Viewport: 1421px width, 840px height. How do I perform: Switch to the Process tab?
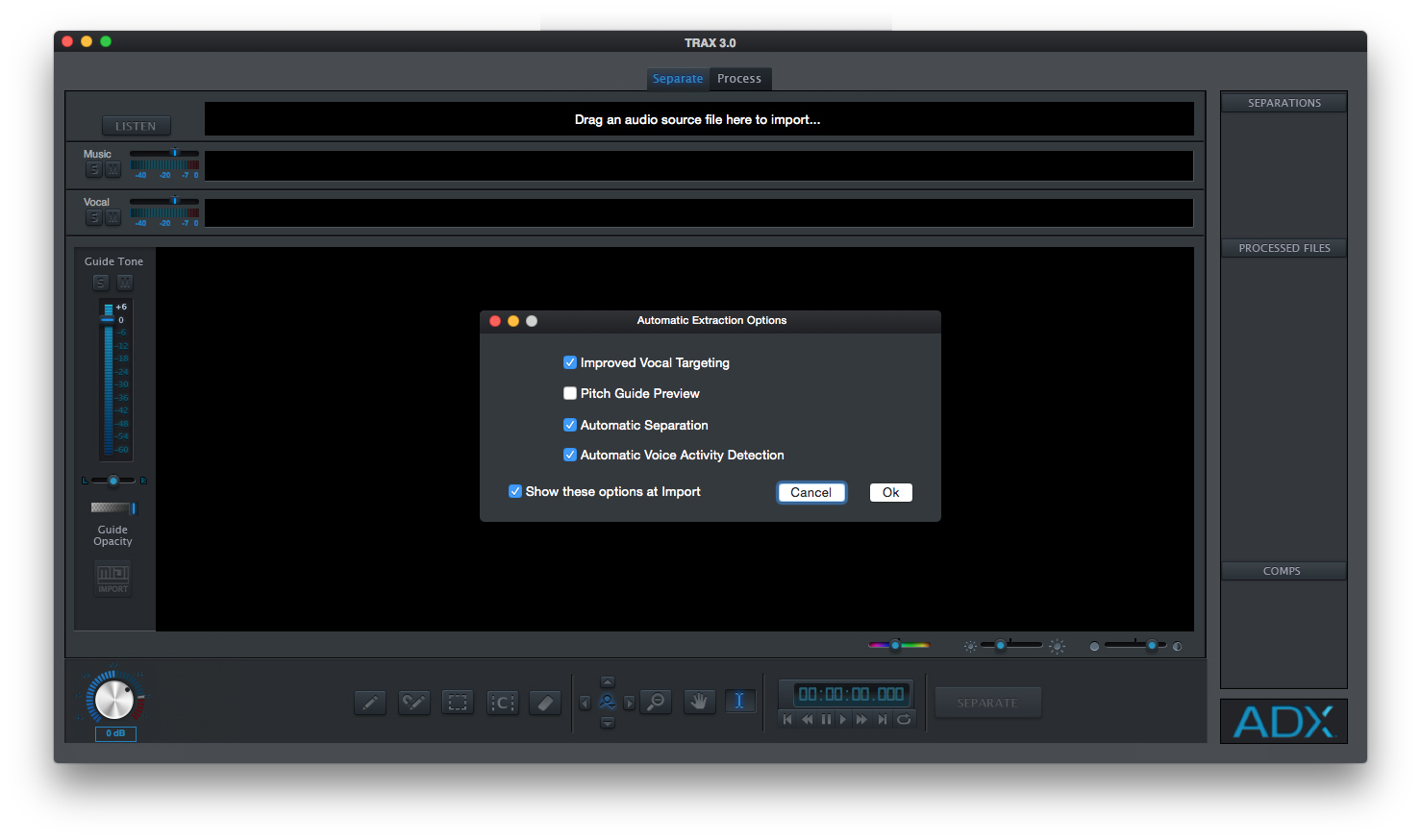(x=739, y=79)
